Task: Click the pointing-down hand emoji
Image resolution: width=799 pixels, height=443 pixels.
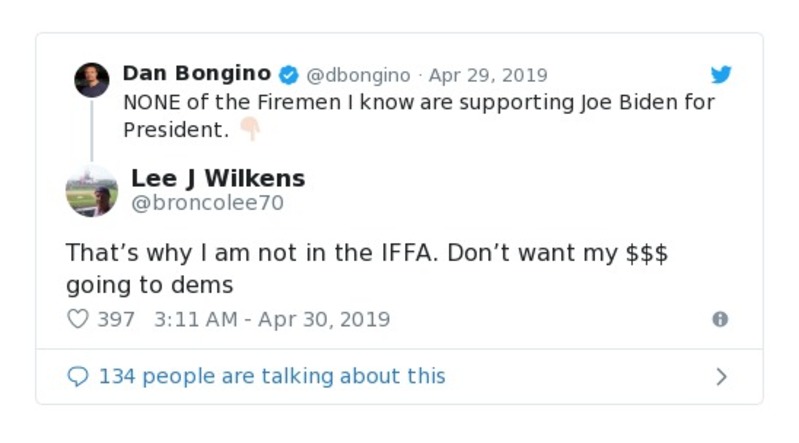Action: (x=249, y=129)
